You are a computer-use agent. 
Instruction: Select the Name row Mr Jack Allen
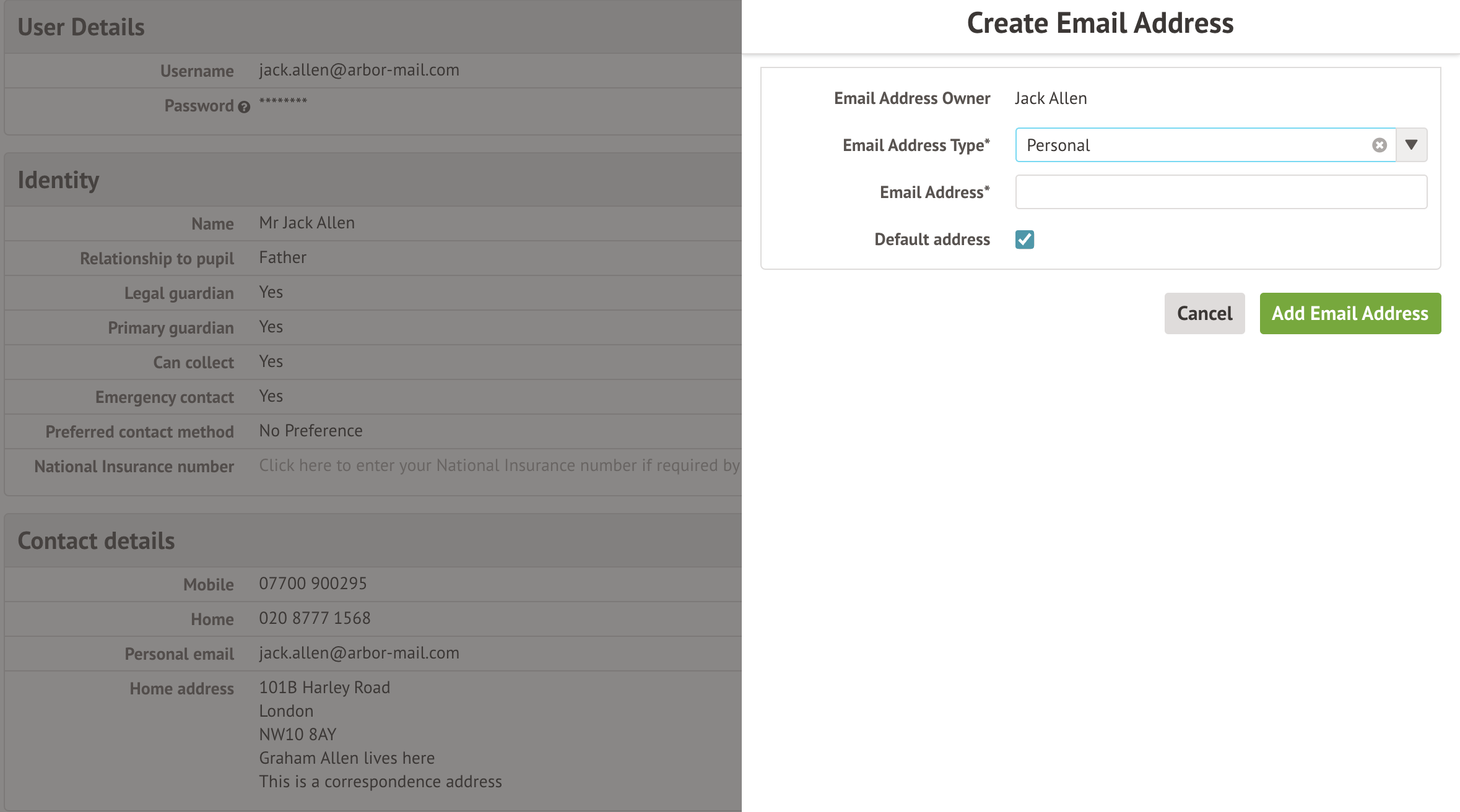coord(306,223)
